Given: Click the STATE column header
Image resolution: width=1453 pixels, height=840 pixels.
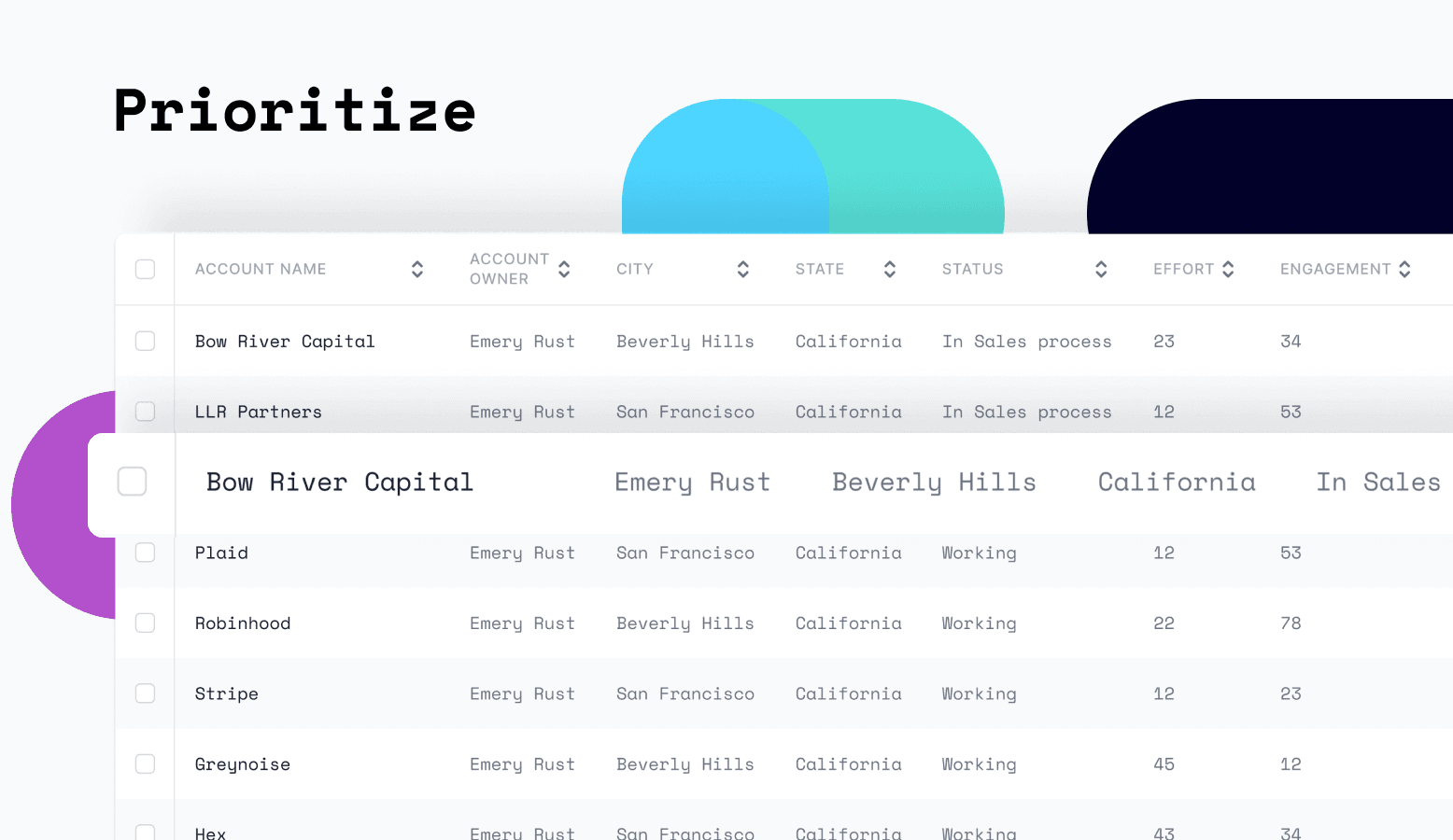Looking at the screenshot, I should tap(820, 269).
